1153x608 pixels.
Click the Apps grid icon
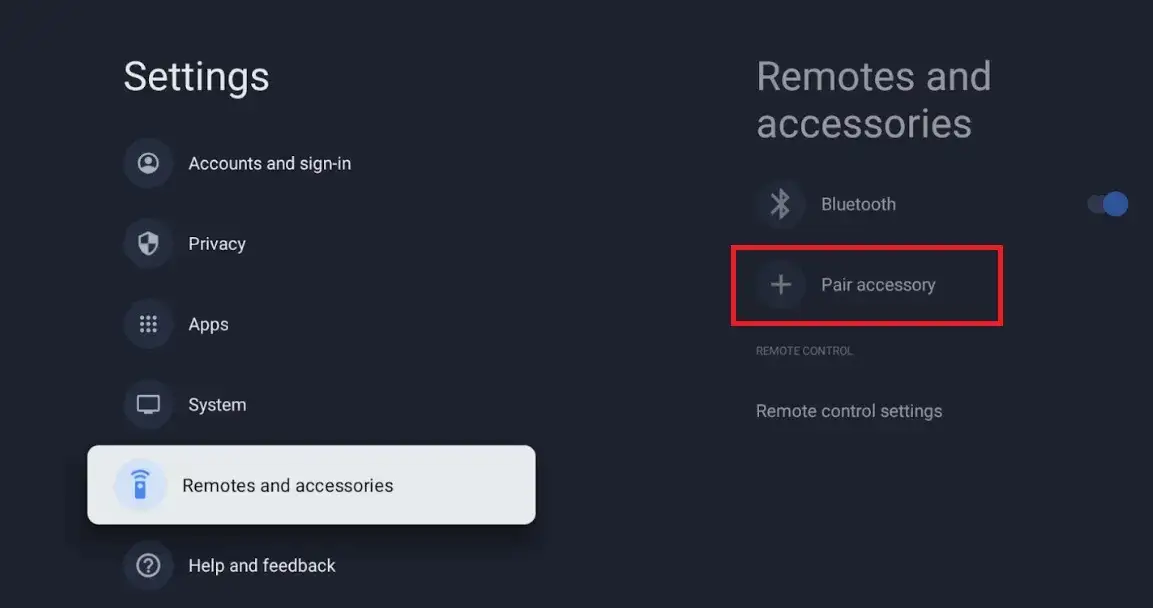coord(147,323)
